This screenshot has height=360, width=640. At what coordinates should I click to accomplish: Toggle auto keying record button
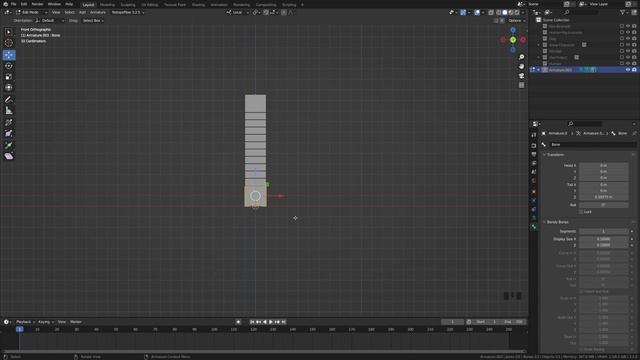click(238, 322)
